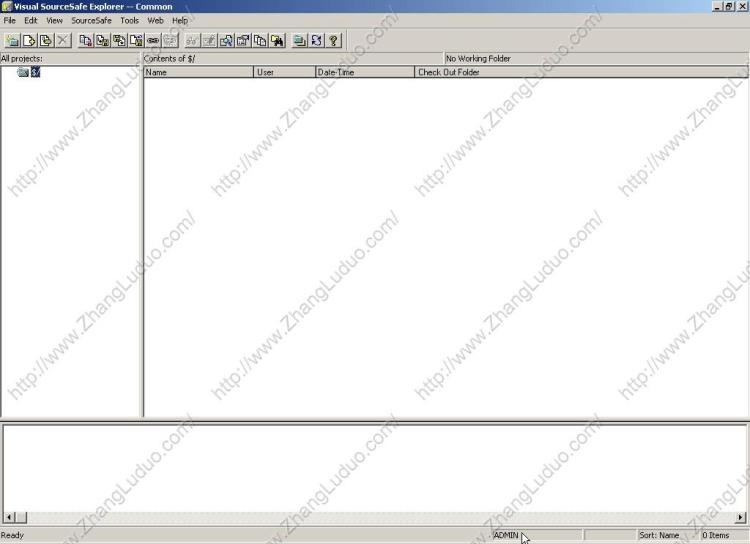The image size is (750, 544).
Task: Click the Share (chain link) icon
Action: pyautogui.click(x=153, y=41)
